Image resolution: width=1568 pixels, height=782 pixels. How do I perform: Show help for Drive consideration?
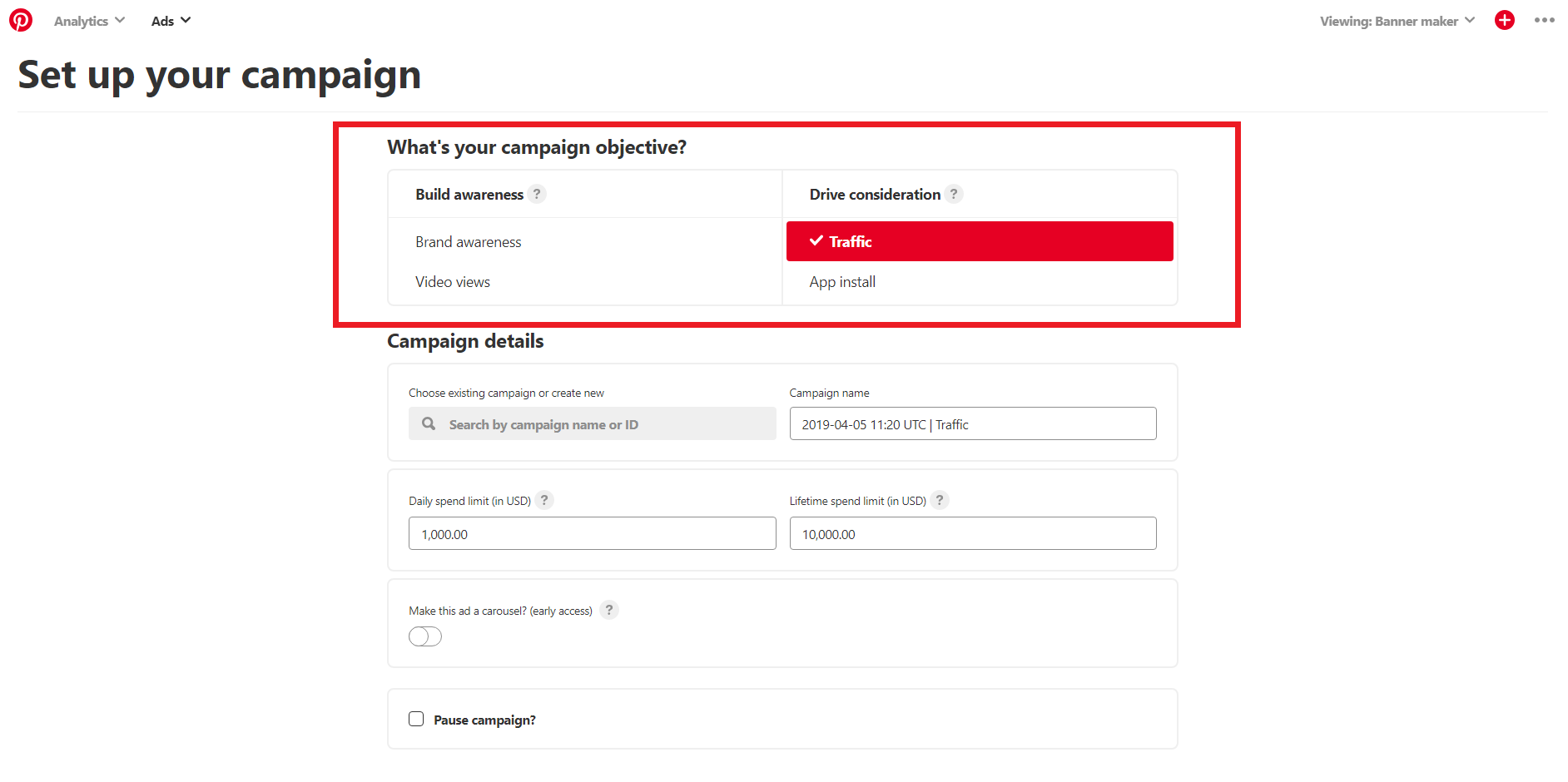point(954,194)
